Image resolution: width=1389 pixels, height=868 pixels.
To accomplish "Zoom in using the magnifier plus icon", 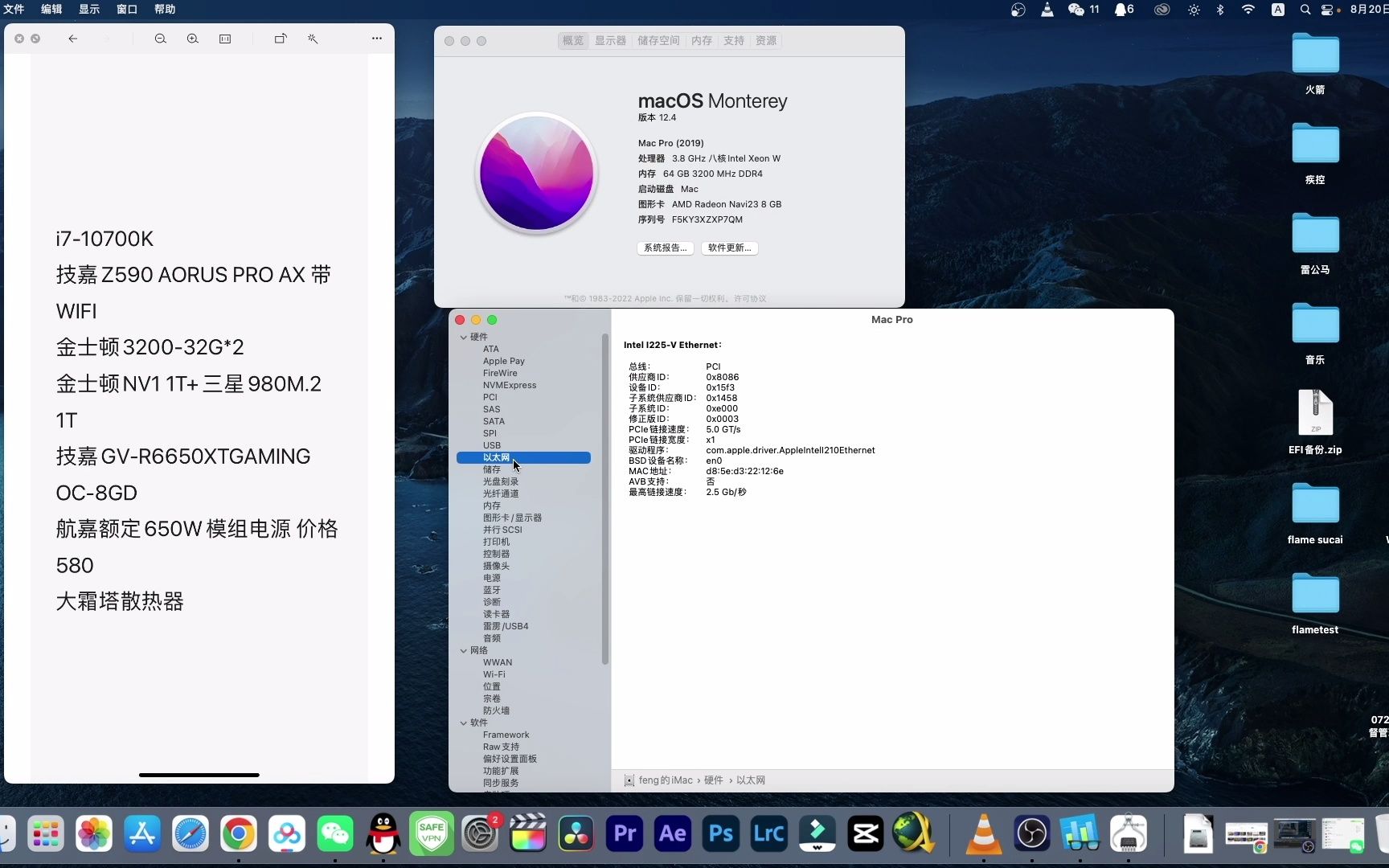I will 193,39.
